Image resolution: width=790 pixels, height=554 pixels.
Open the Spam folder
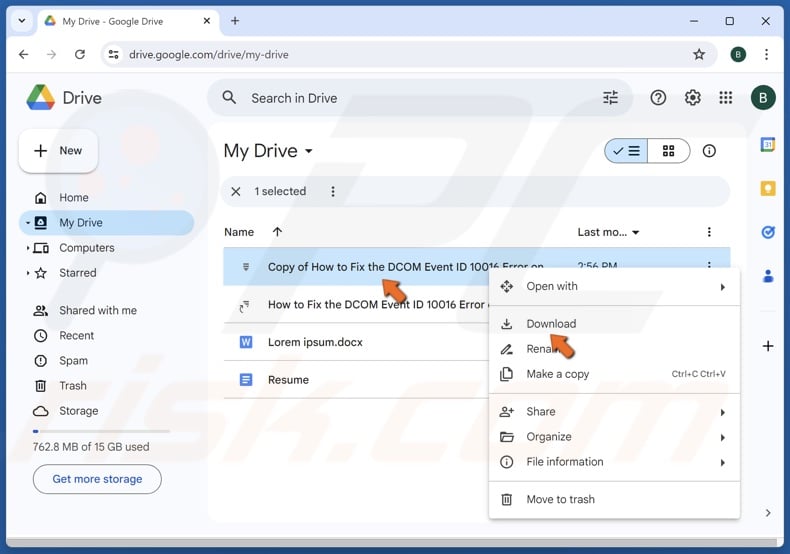(106, 361)
